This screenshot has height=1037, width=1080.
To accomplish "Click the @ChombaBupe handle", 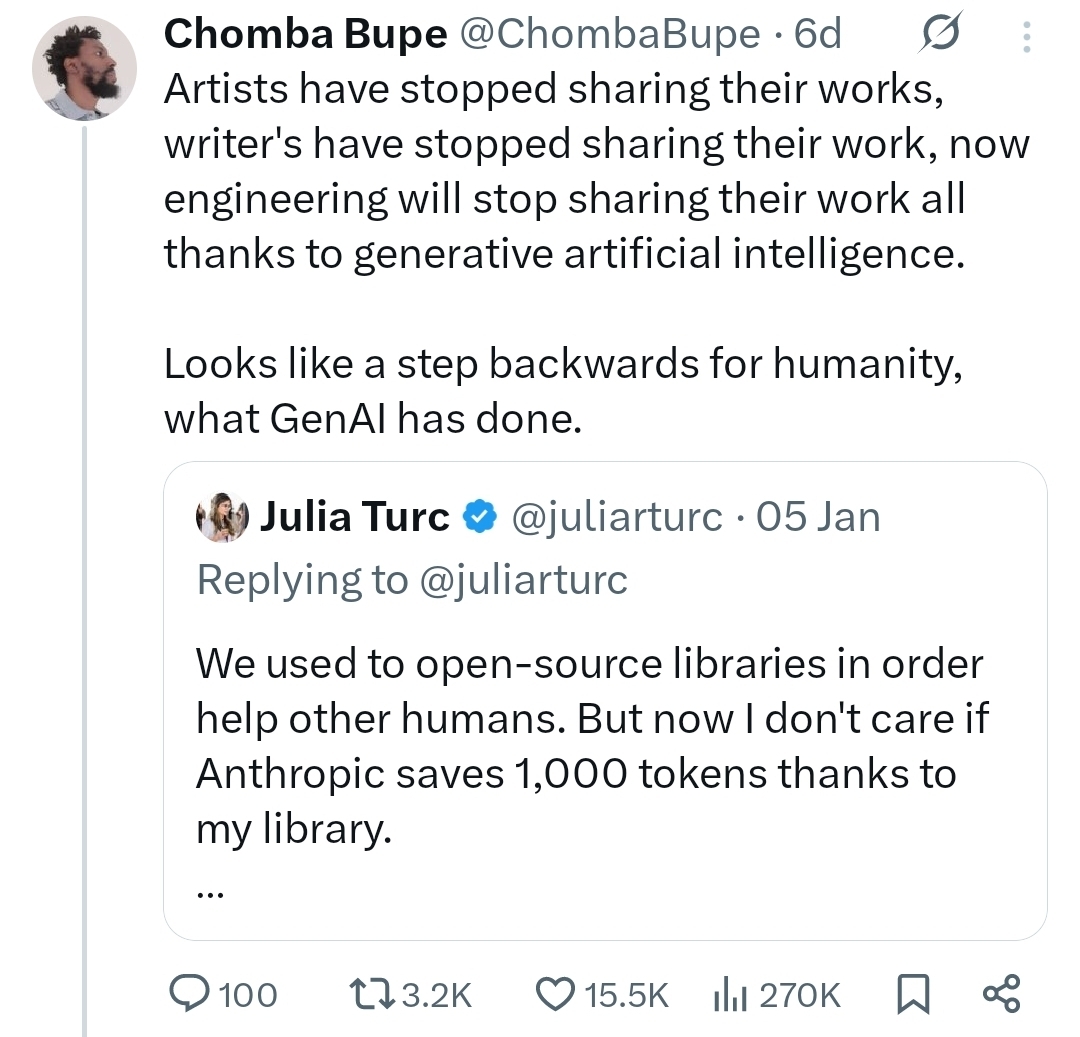I will point(610,35).
